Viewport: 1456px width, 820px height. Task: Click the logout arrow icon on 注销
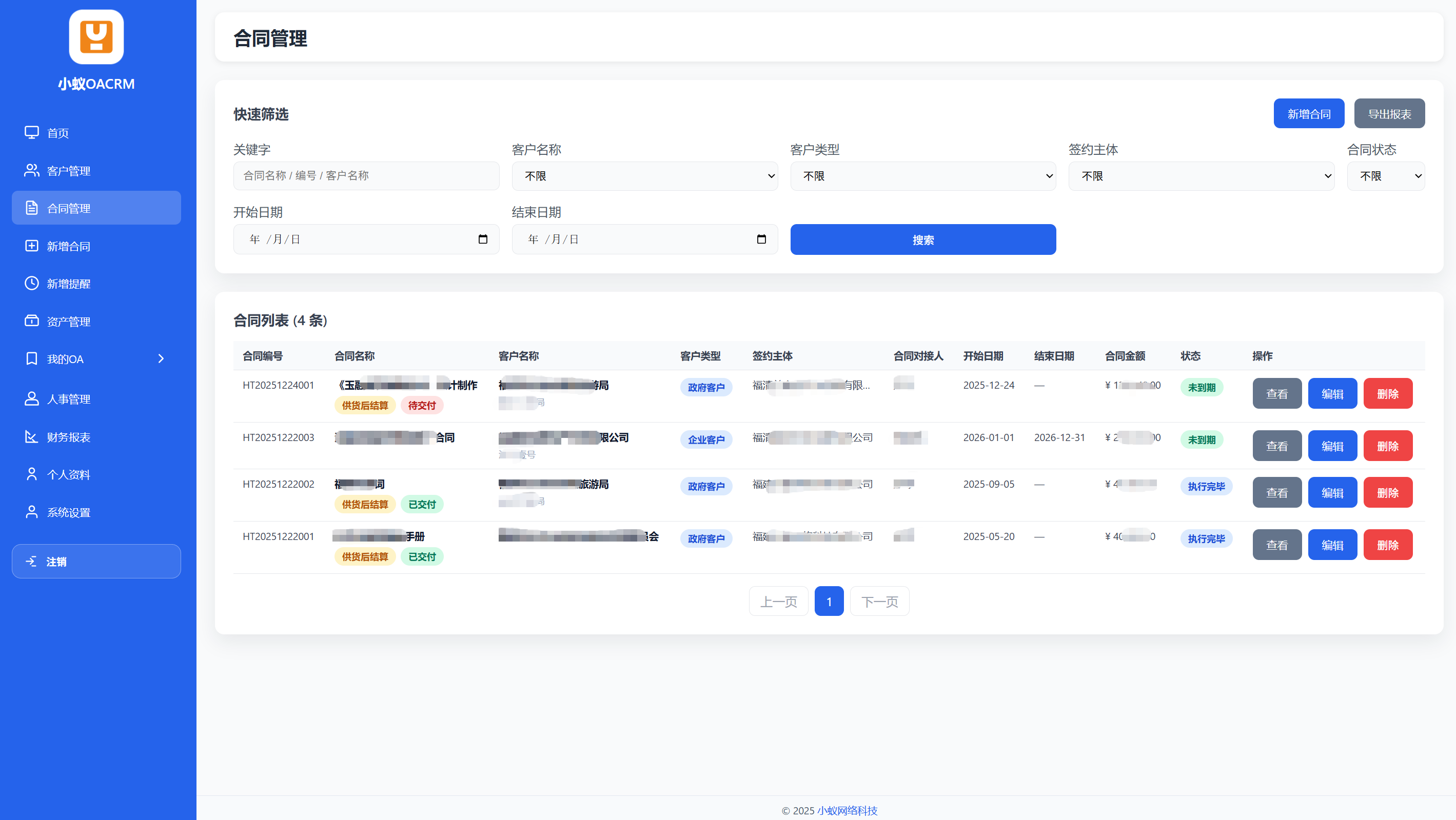32,561
